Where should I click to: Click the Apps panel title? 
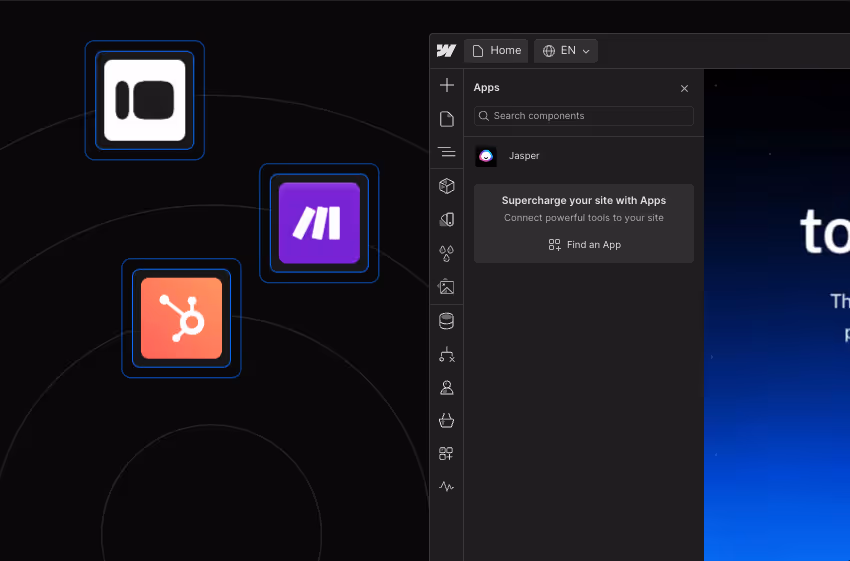point(486,88)
